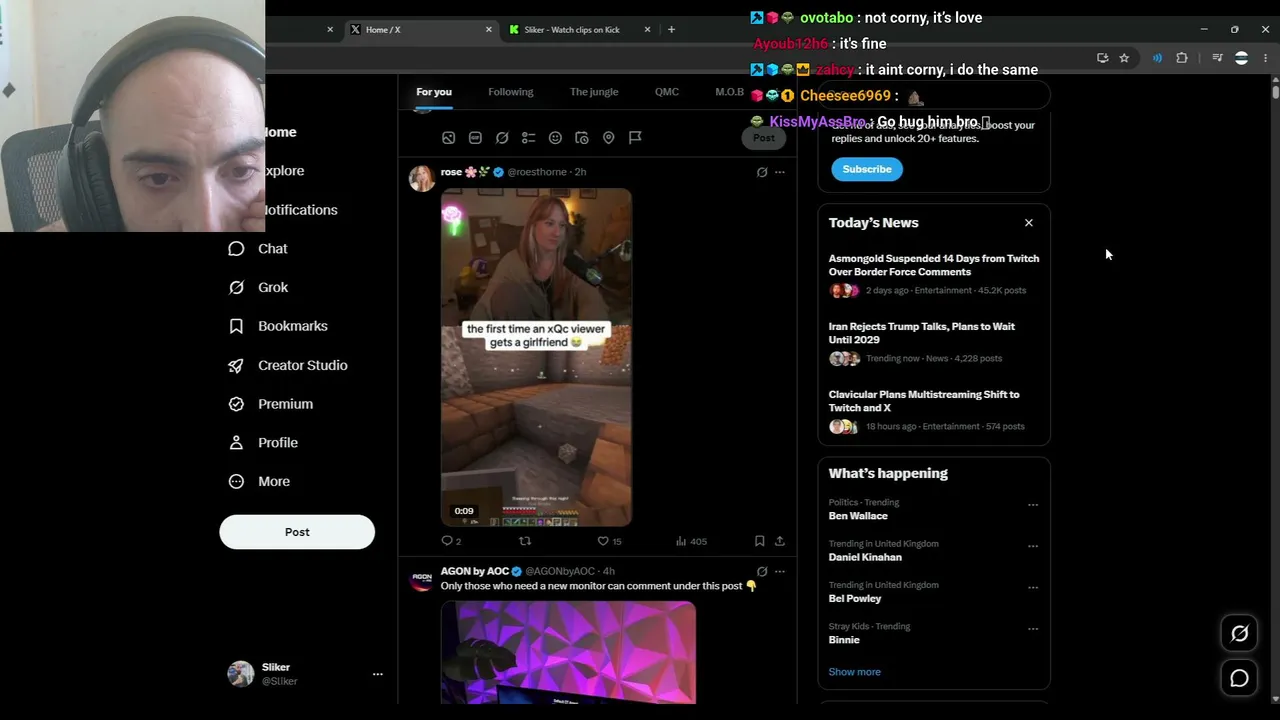Open options for Daniel Kinahan trend
Image resolution: width=1280 pixels, height=720 pixels.
[x=1033, y=546]
